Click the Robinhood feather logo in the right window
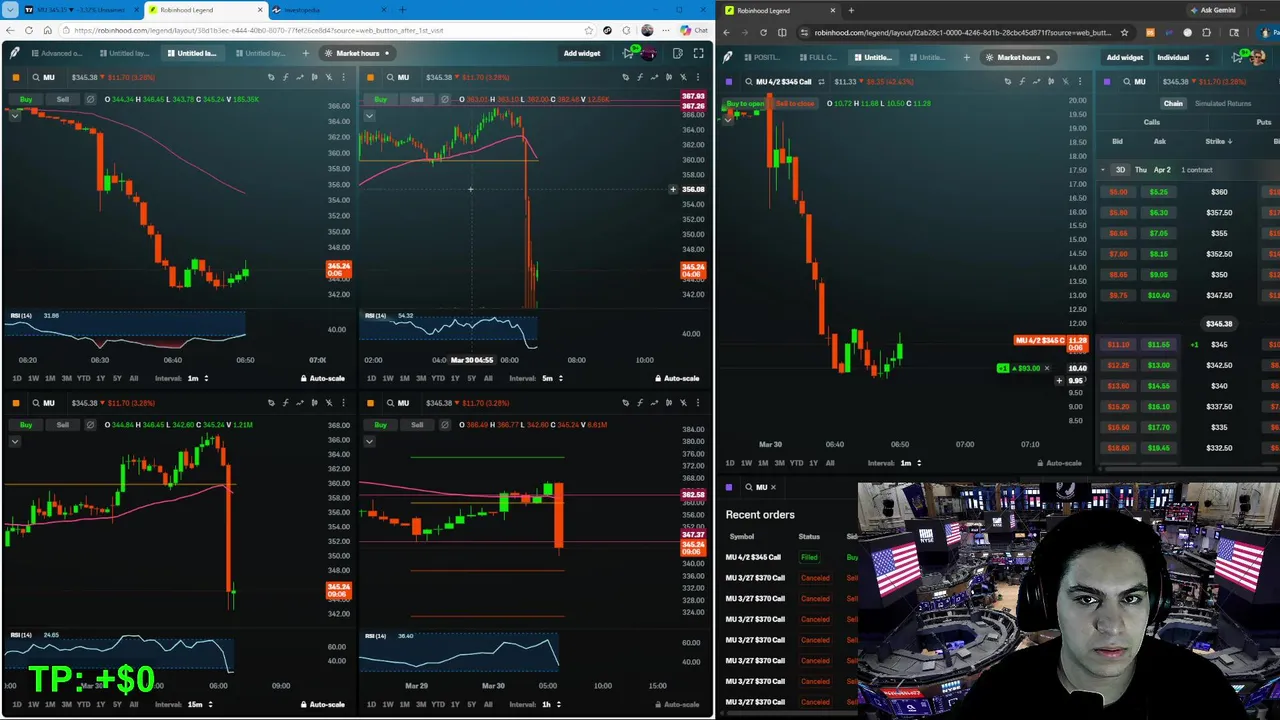Image resolution: width=1280 pixels, height=720 pixels. click(x=728, y=57)
